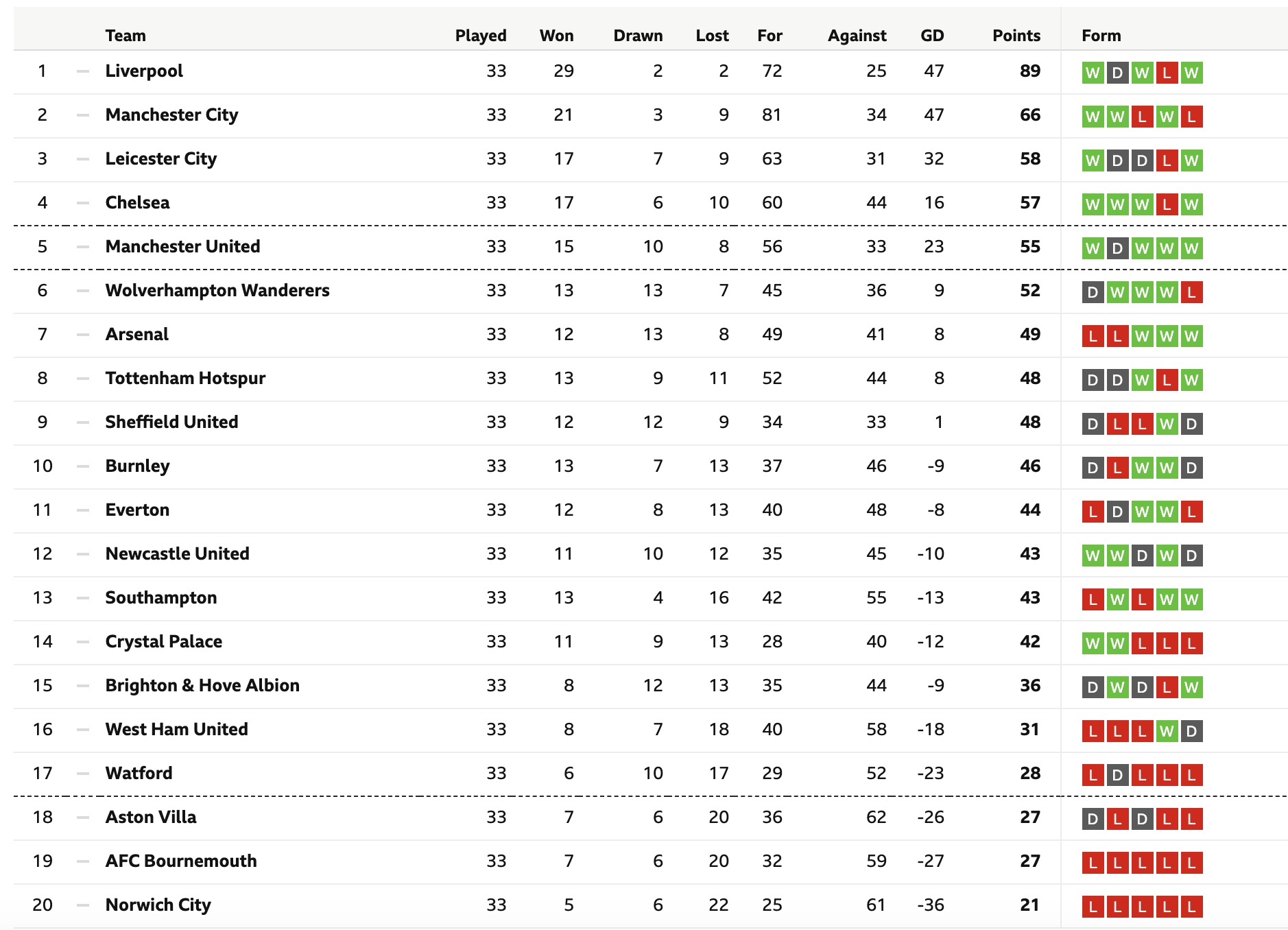The width and height of the screenshot is (1288, 930).
Task: Click Arsenal's first red L form badge
Action: 1093,336
